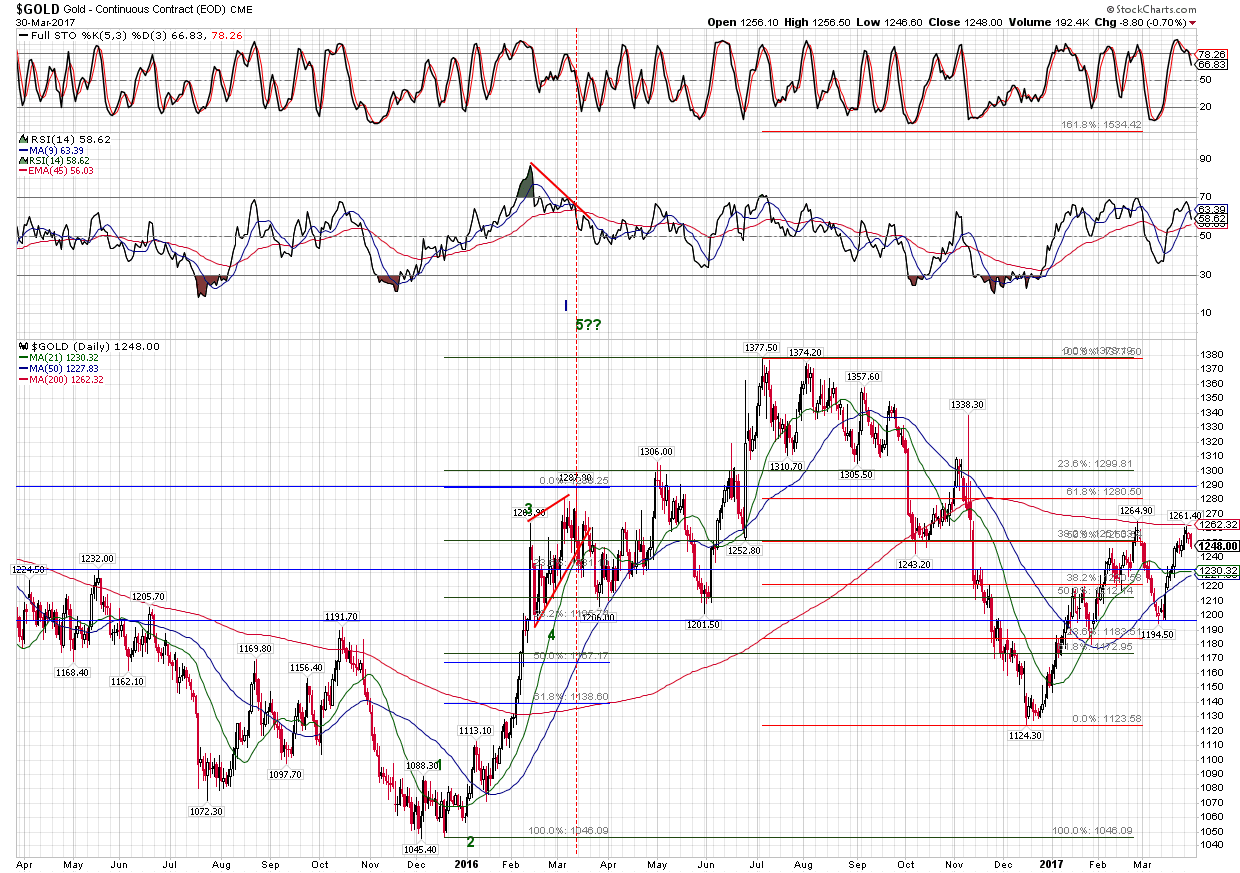Click the red EMA(45) legend line marker
Screen dimensions: 1240x873
click(24, 171)
